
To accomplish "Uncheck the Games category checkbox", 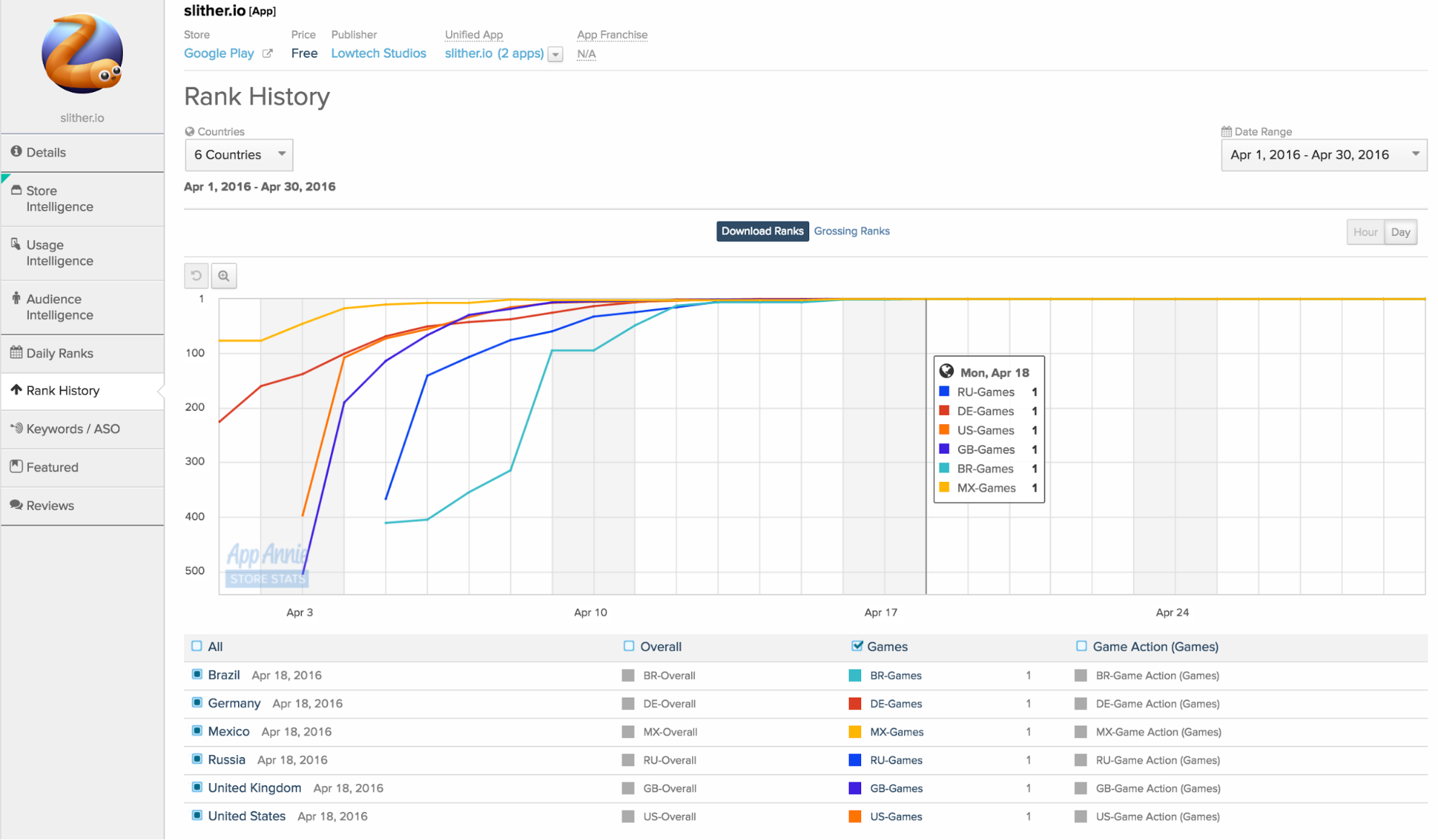I will (x=857, y=646).
